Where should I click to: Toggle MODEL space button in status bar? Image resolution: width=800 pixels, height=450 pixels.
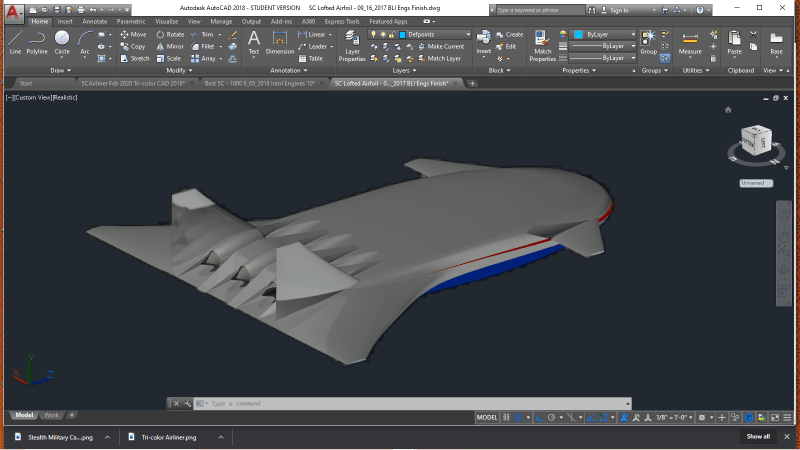pos(487,417)
